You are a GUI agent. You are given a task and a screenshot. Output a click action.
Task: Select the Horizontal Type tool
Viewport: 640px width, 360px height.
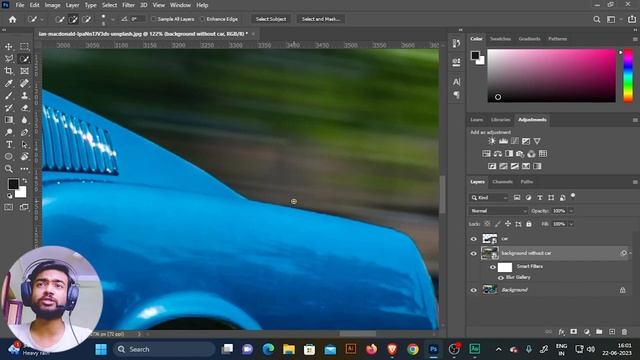coord(9,144)
